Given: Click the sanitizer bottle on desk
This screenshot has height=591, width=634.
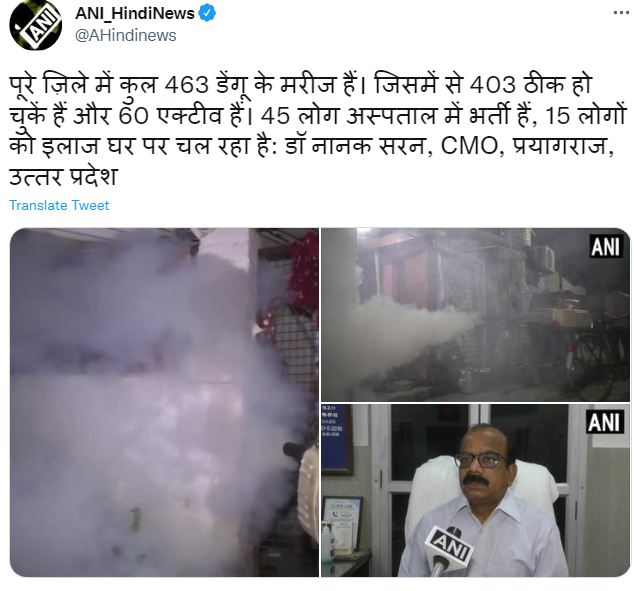Looking at the screenshot, I should click(x=328, y=541).
